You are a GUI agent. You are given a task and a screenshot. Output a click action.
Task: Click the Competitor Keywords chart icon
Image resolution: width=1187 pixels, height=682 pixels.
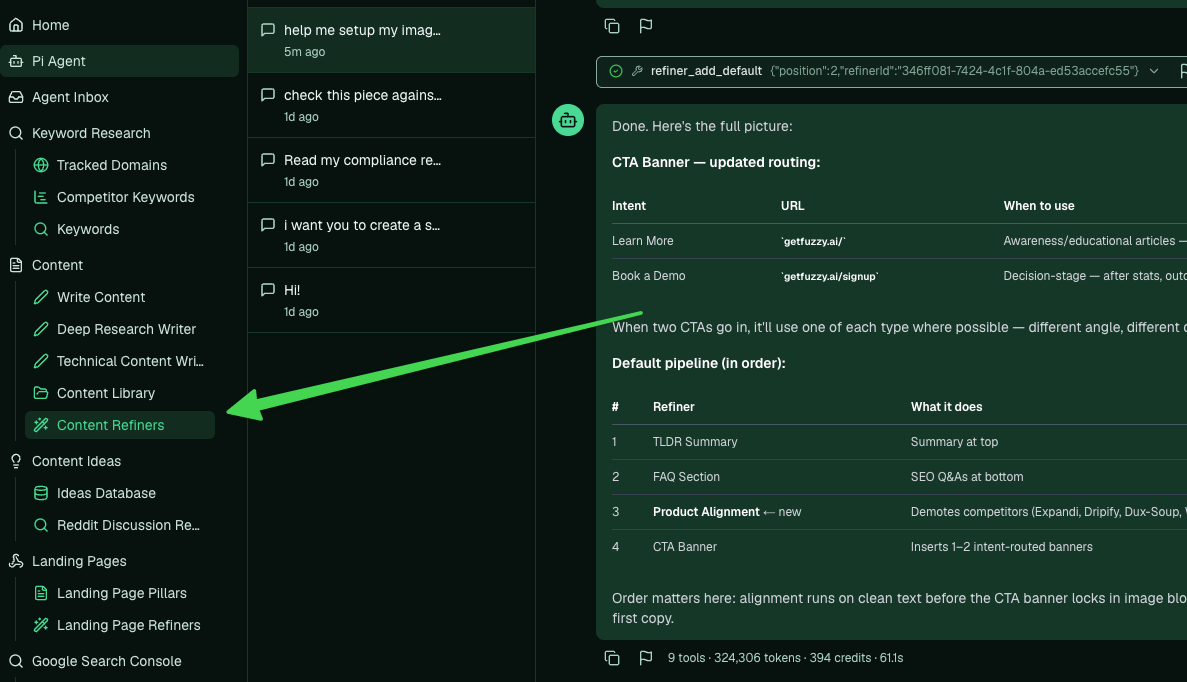click(x=41, y=197)
